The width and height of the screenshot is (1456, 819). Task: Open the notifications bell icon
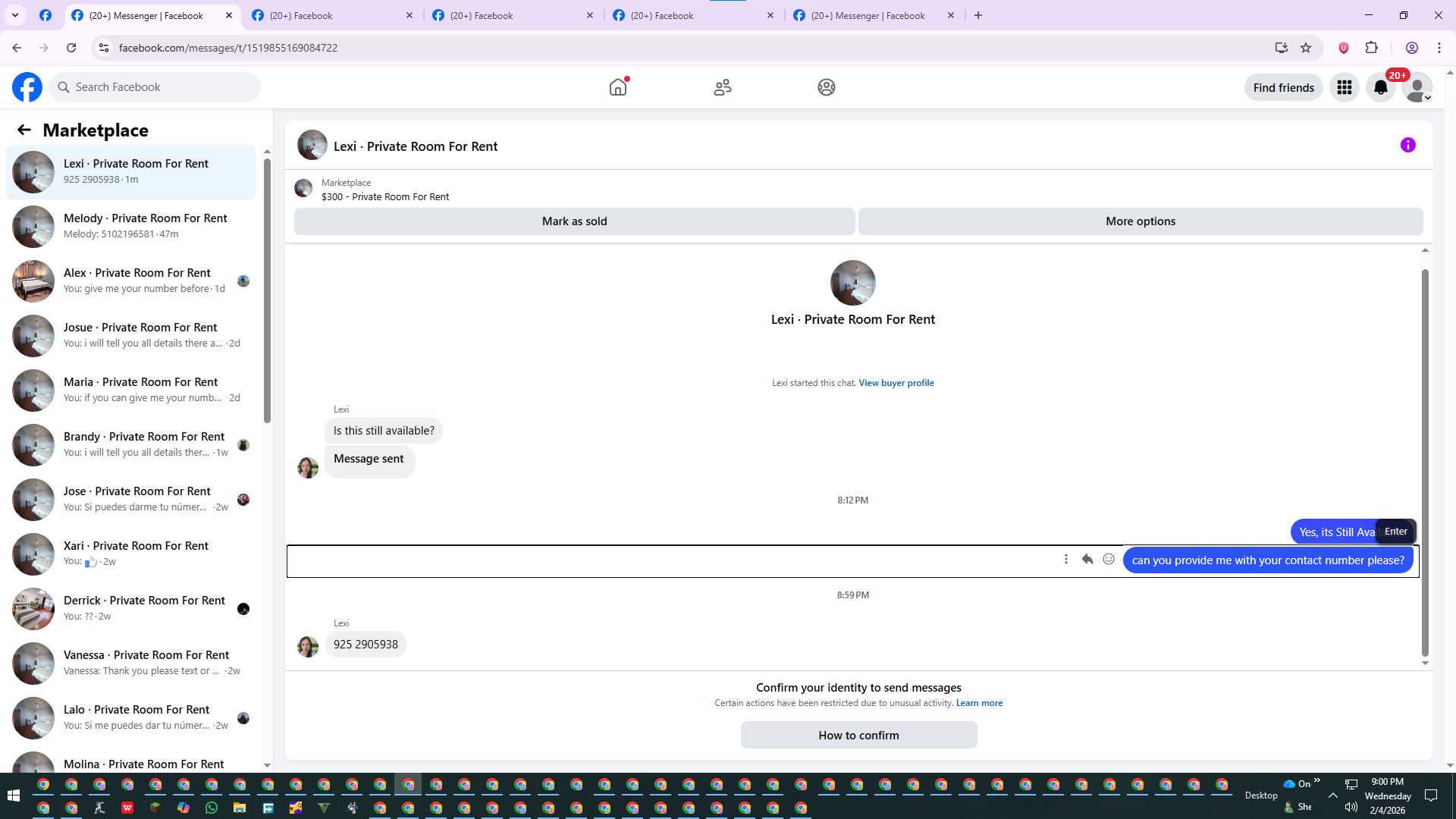click(1380, 87)
